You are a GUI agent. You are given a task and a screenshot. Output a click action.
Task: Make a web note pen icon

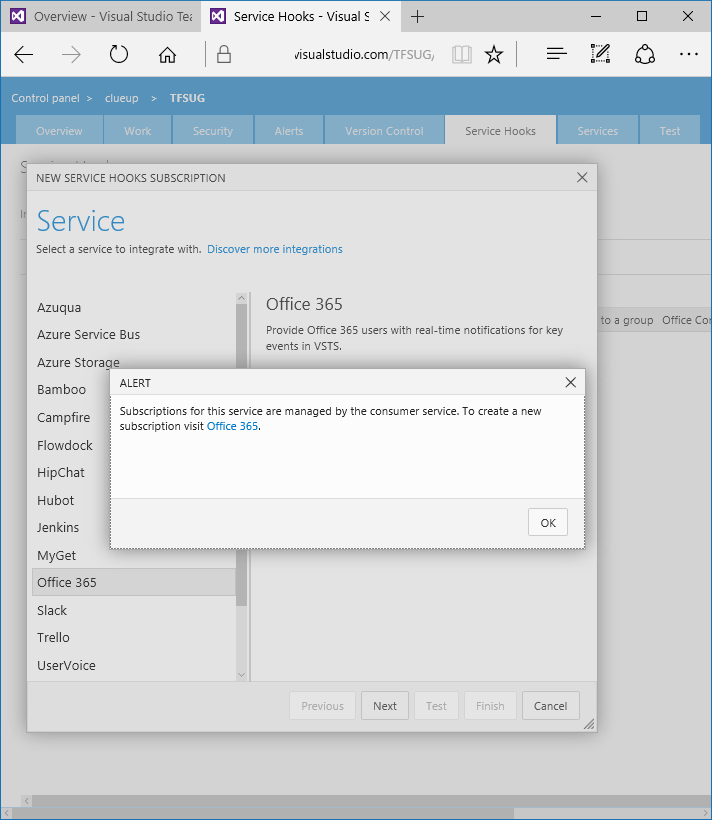pyautogui.click(x=601, y=54)
